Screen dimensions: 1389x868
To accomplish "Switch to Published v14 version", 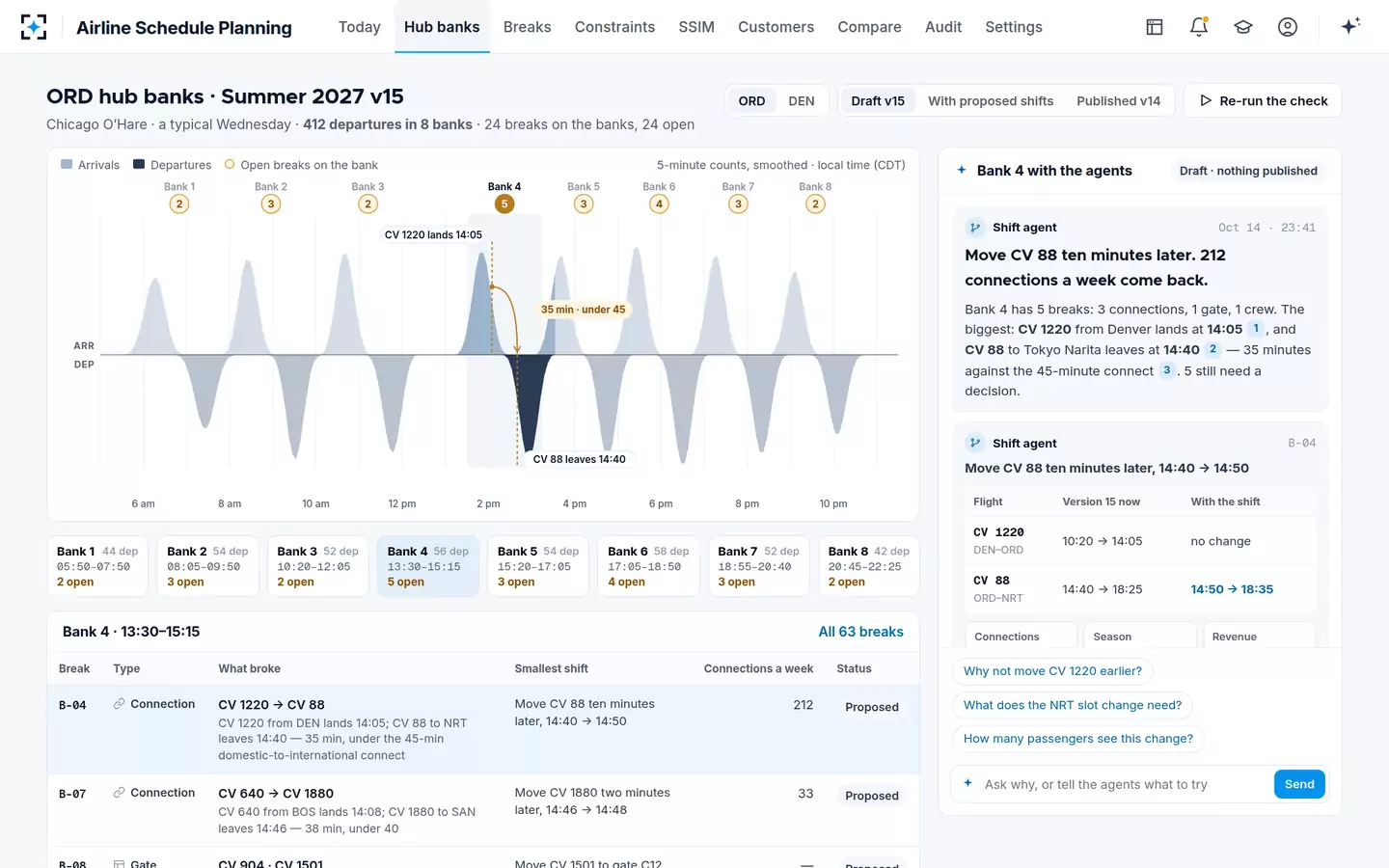I will [x=1118, y=101].
